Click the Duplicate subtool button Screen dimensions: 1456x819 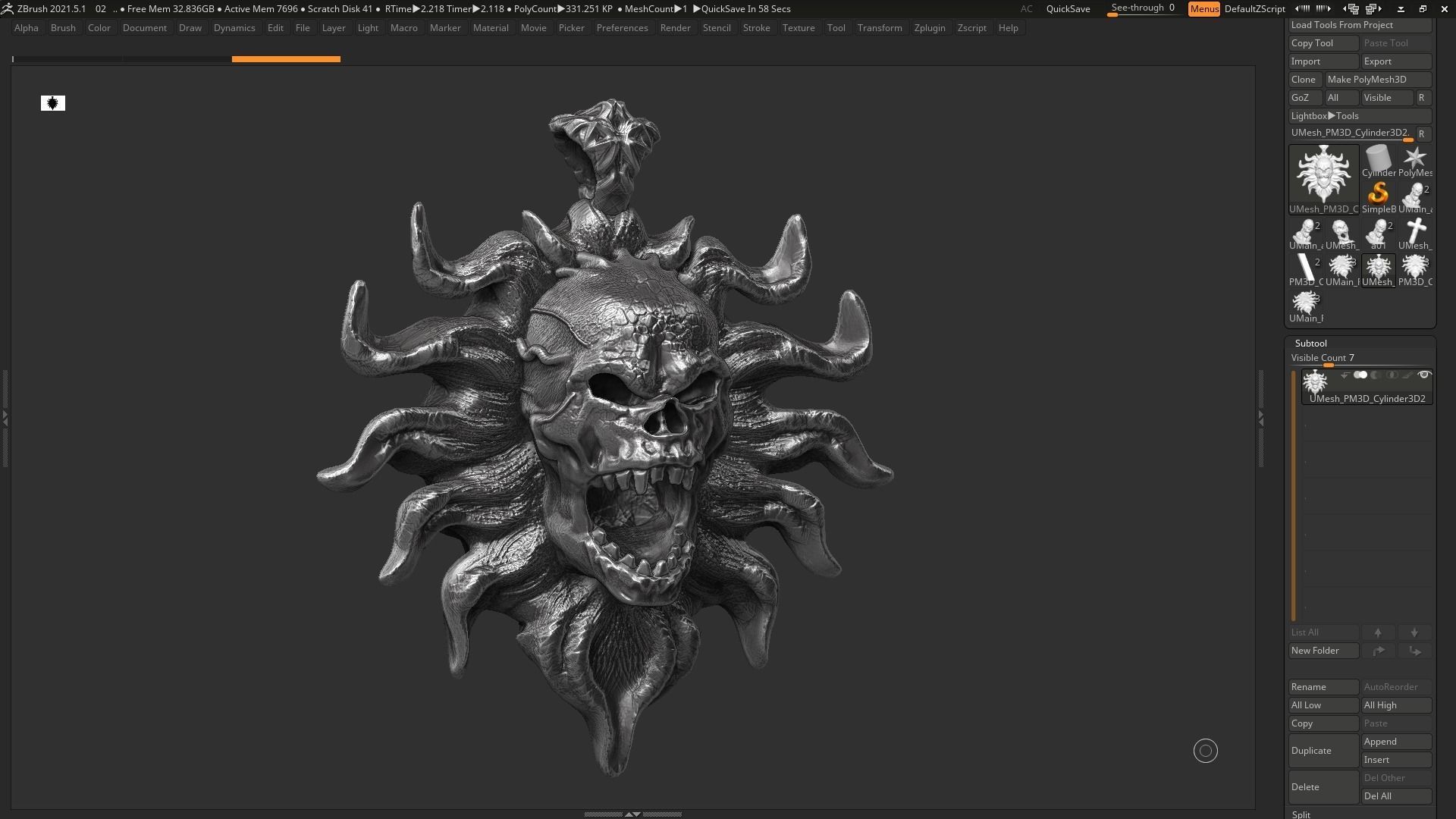tap(1323, 751)
